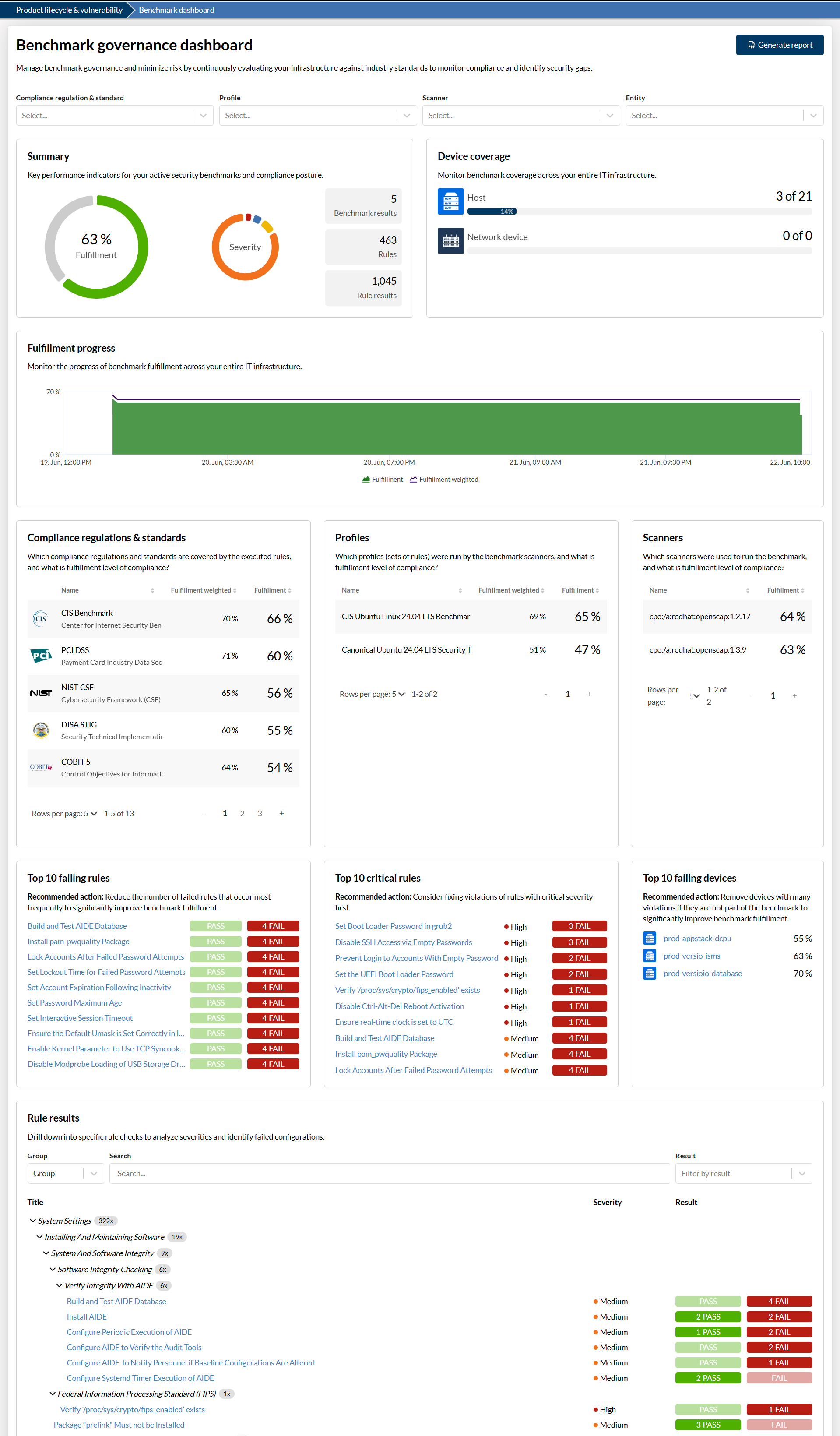The width and height of the screenshot is (840, 1436).
Task: Open the Profile filter dropdown
Action: pos(318,115)
